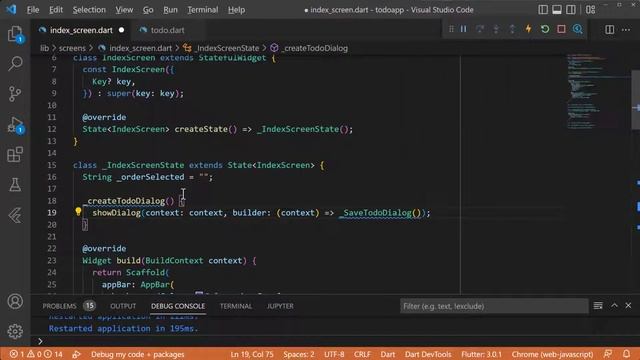
Task: Expand _IndexScreenState breadcrumb segment
Action: [227, 48]
